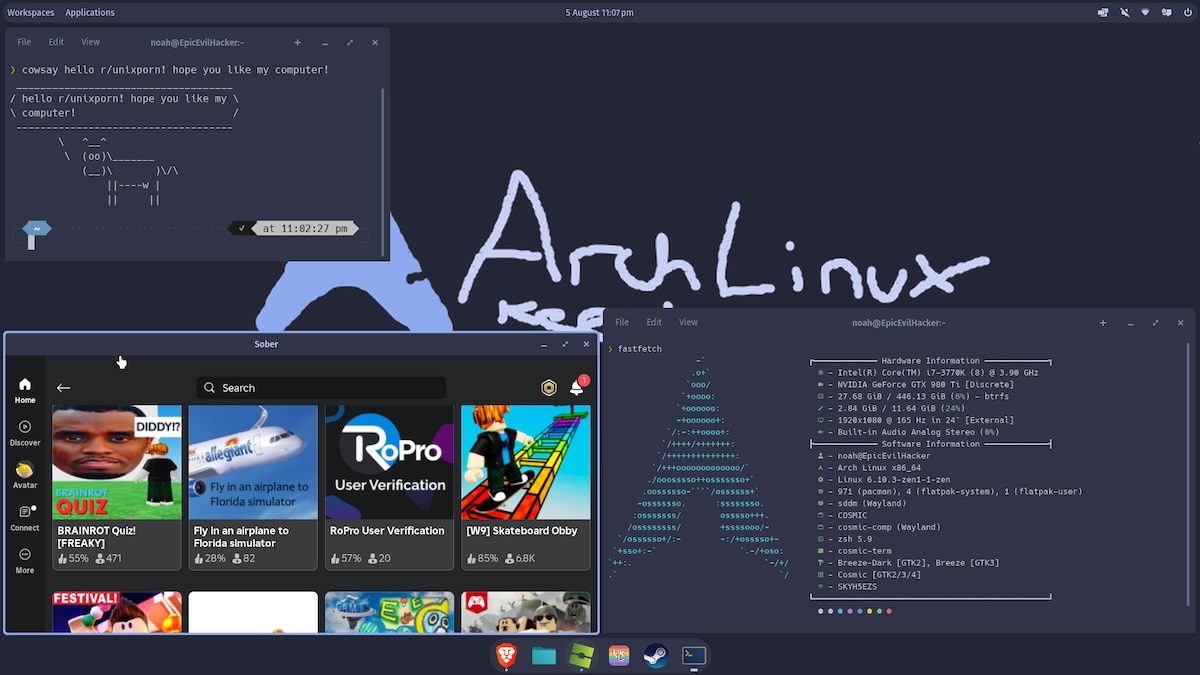
Task: Toggle the muted volume icon in top panel
Action: (x=1124, y=13)
